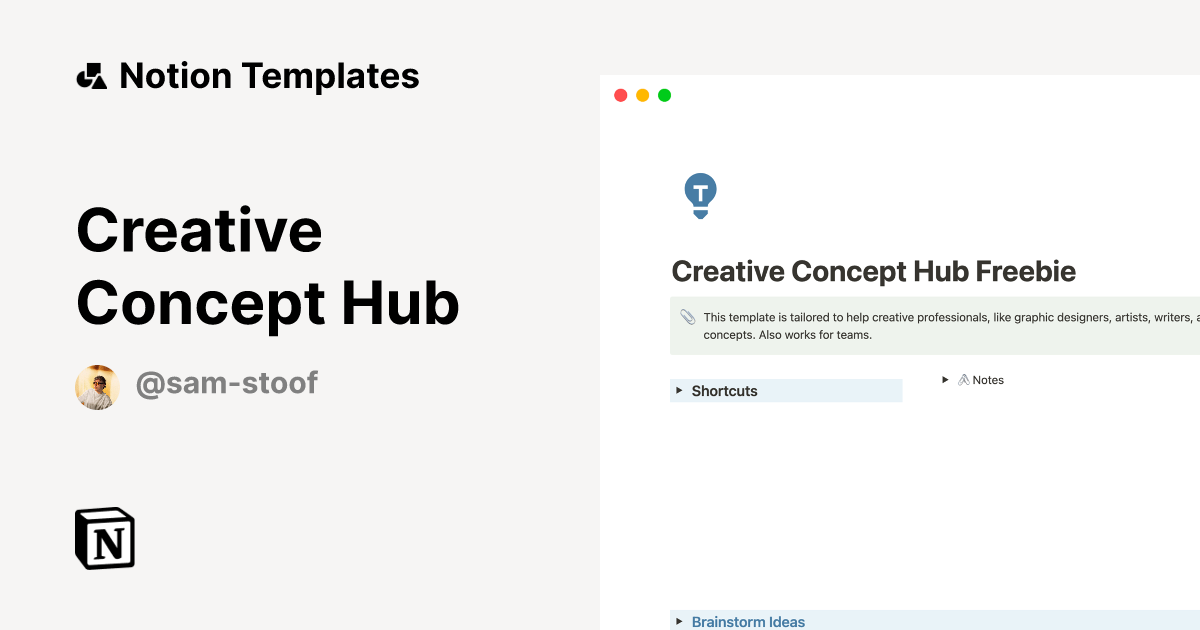
Task: Click sam-stoof's round profile avatar
Action: [97, 387]
